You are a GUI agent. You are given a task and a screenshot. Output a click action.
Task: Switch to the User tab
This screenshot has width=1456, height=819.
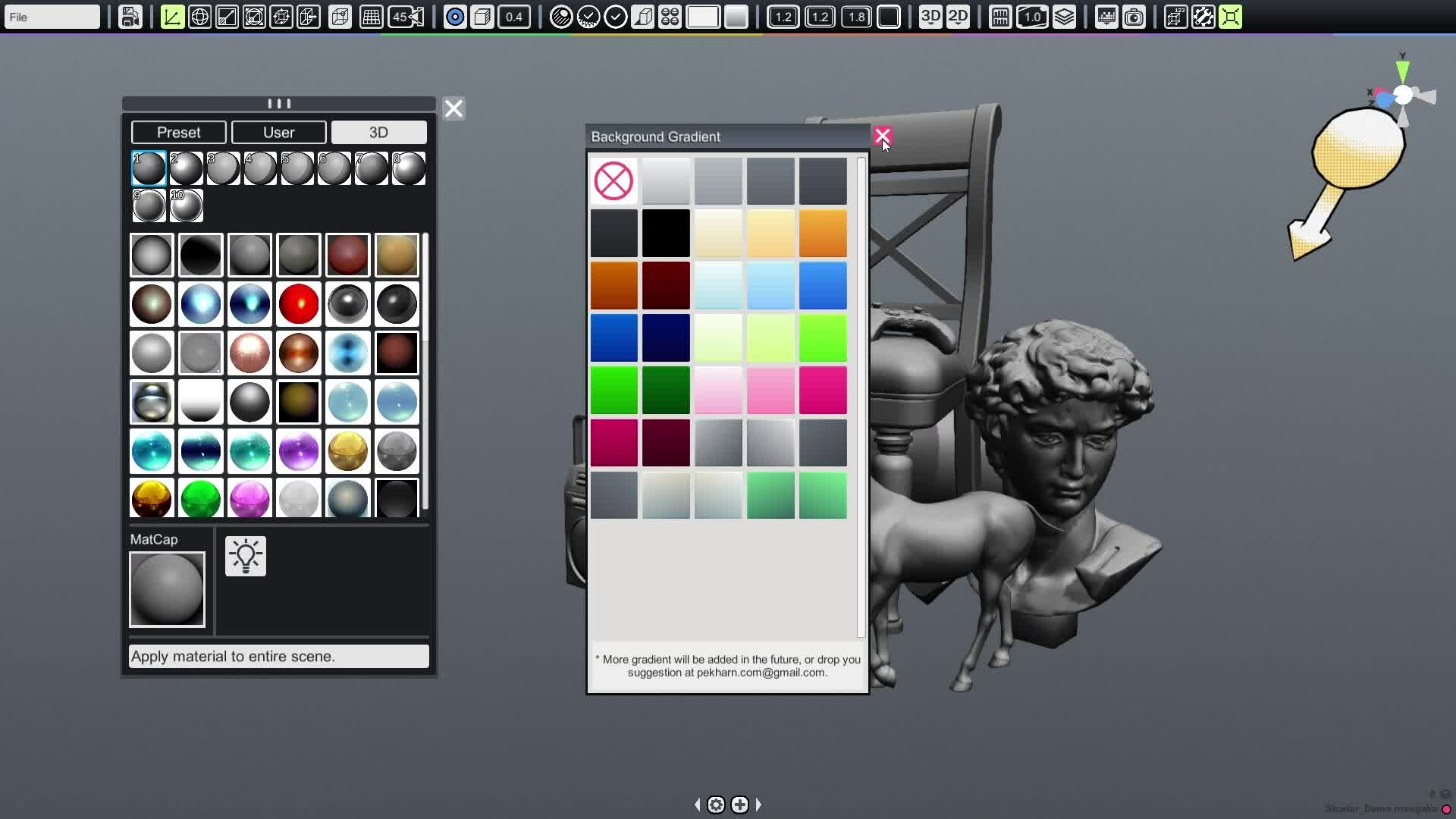(278, 132)
